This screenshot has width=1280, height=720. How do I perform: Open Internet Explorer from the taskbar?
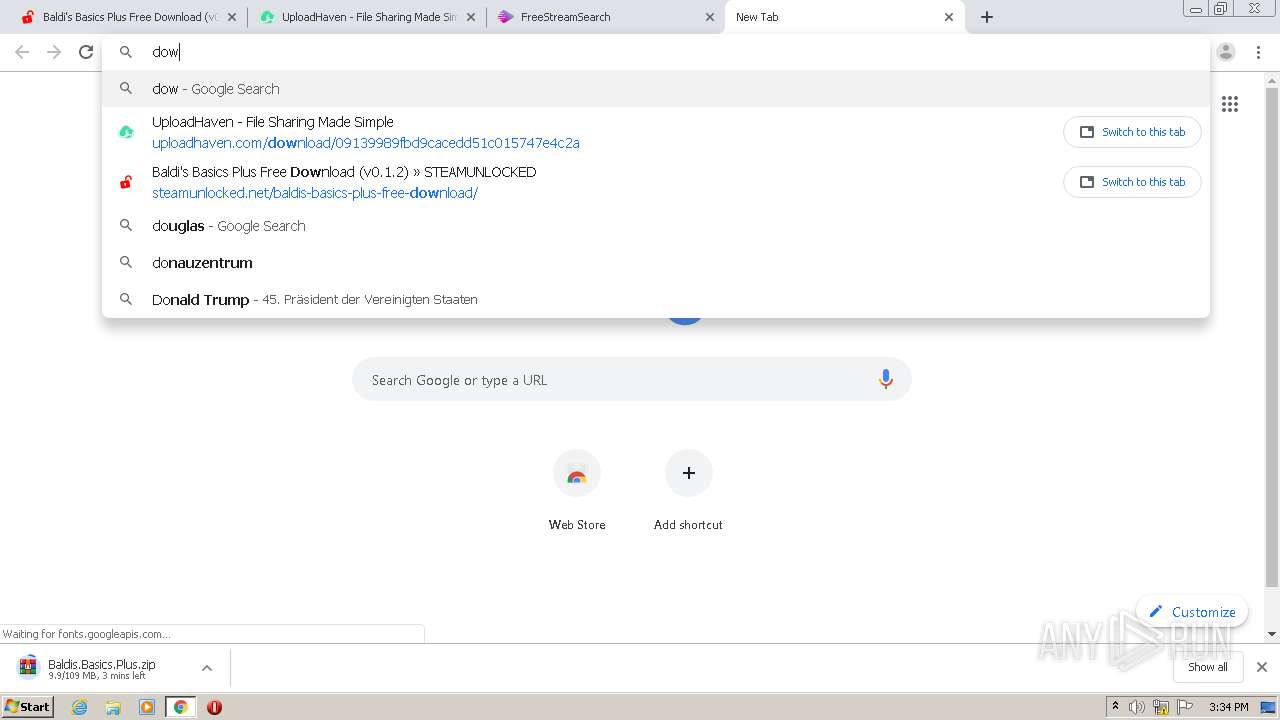(x=79, y=707)
